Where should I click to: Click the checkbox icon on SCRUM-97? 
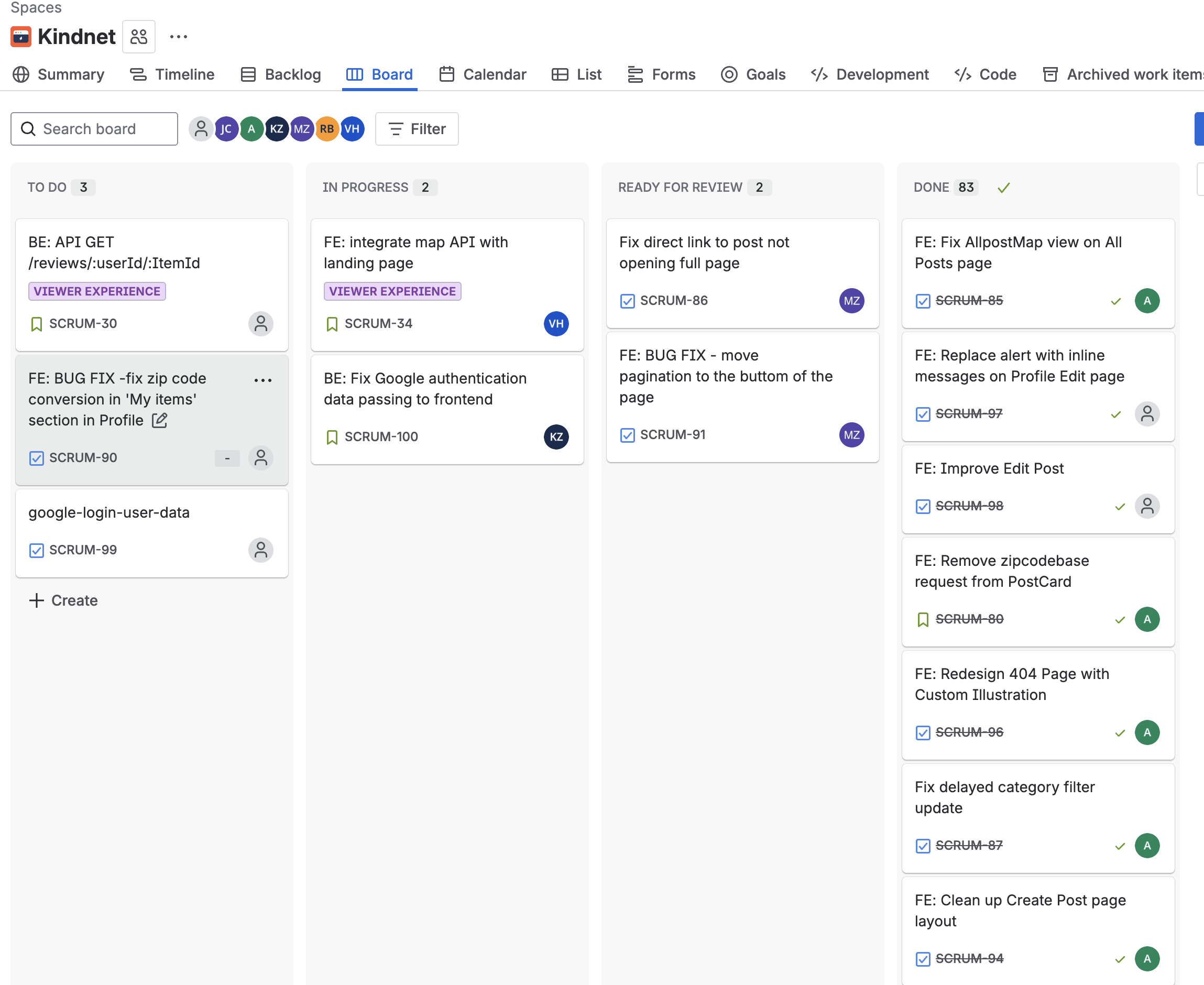(923, 414)
